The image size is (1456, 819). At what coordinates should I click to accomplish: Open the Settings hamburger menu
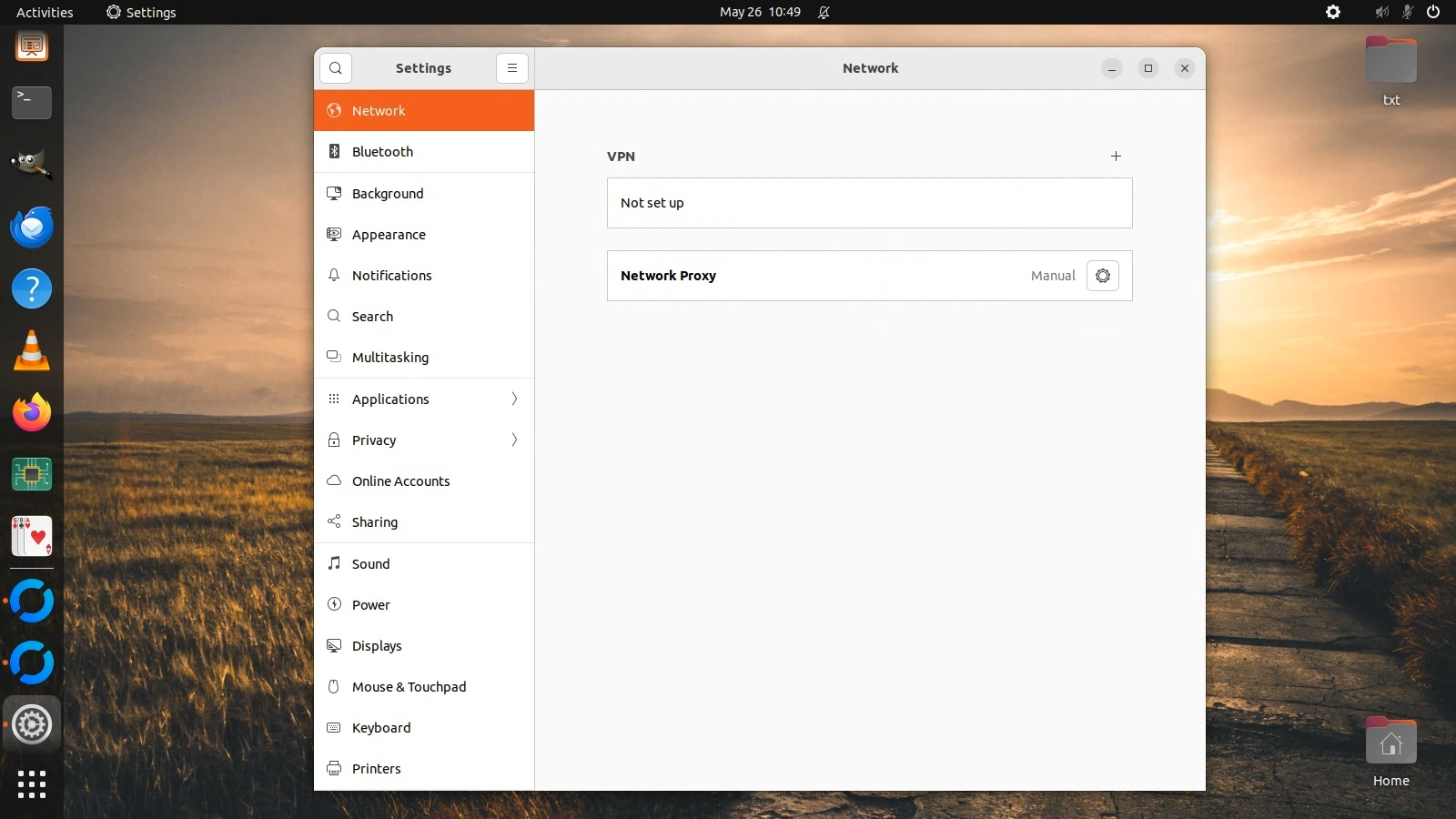coord(512,68)
